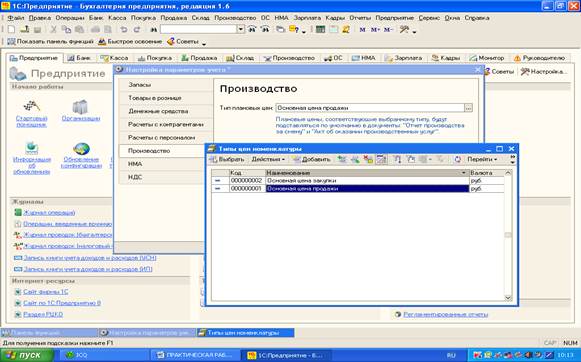Click the Советы icon in the toolbar
581x362 pixels.
click(x=183, y=41)
